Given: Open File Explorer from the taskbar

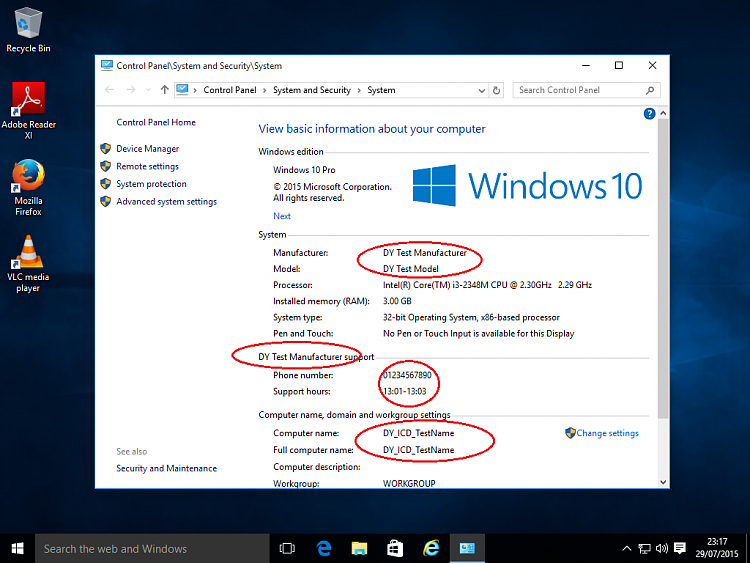Looking at the screenshot, I should click(359, 549).
